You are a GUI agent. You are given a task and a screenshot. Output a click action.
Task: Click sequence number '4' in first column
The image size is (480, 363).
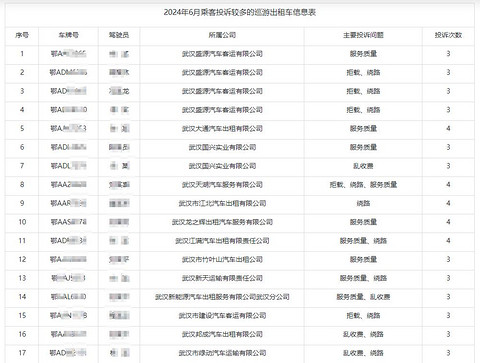22,110
